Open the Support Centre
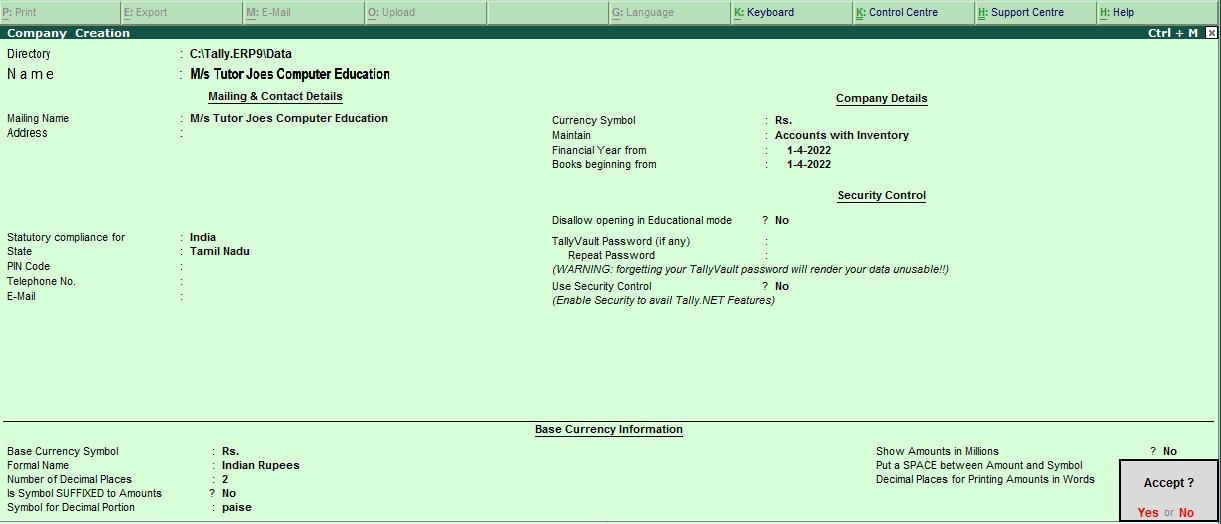This screenshot has width=1221, height=524. [1020, 13]
